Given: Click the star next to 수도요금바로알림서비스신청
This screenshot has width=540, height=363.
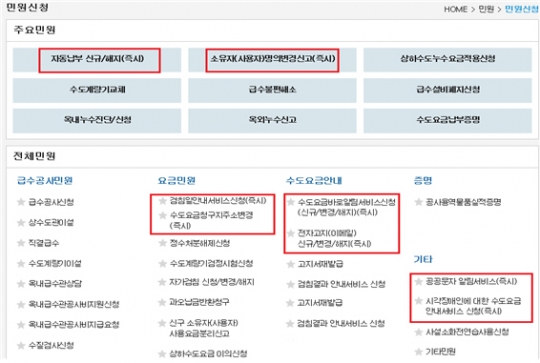Looking at the screenshot, I should [291, 202].
